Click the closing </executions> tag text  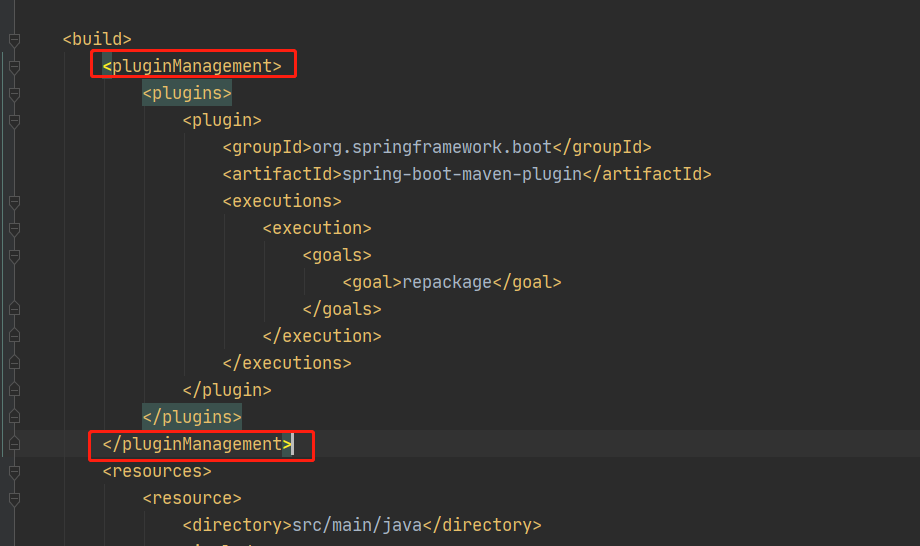287,363
